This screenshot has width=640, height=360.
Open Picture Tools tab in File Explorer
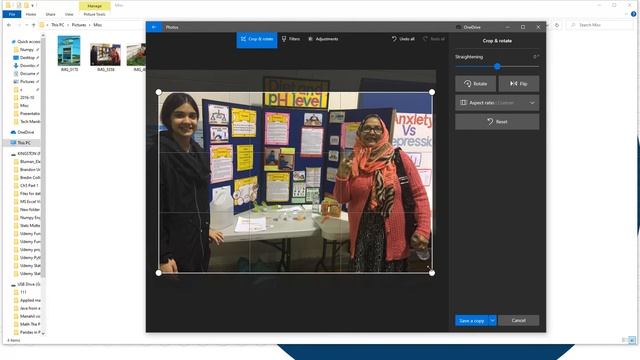point(95,14)
